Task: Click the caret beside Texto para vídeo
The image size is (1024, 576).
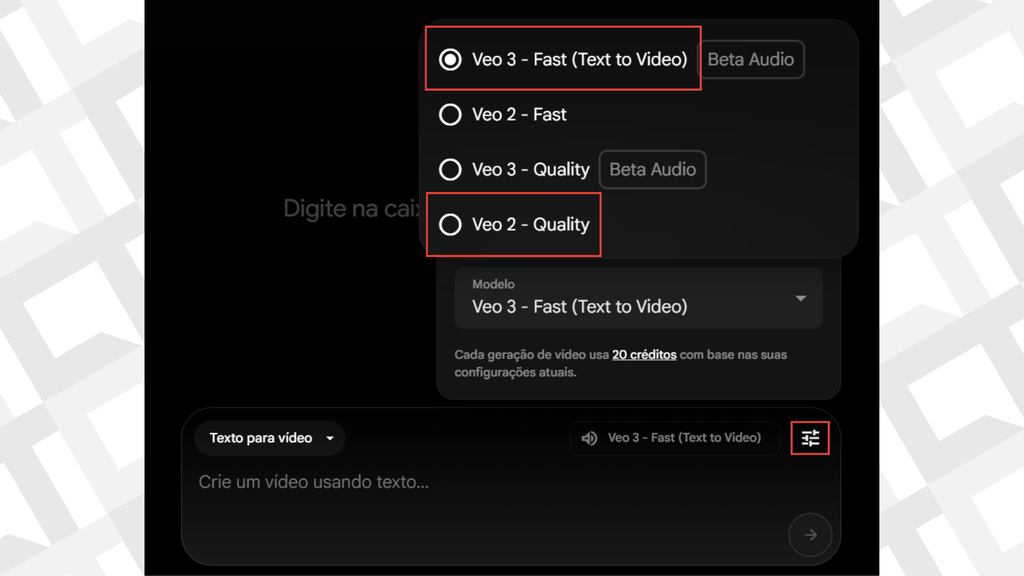Action: coord(330,438)
